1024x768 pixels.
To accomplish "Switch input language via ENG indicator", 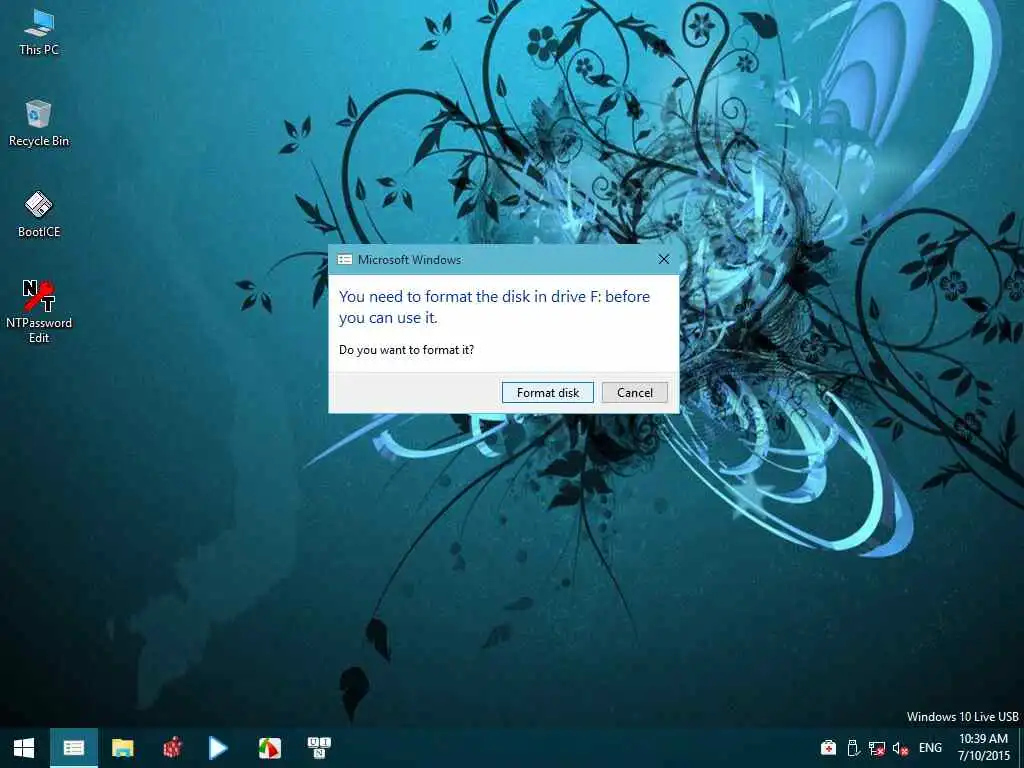I will point(930,748).
